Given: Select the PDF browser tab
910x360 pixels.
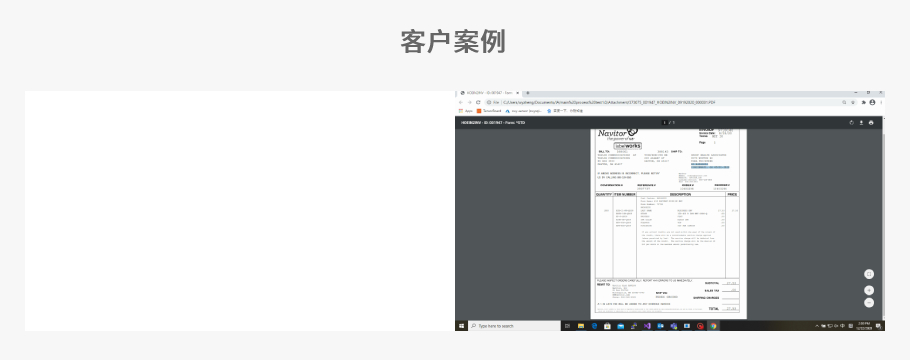Looking at the screenshot, I should point(489,93).
